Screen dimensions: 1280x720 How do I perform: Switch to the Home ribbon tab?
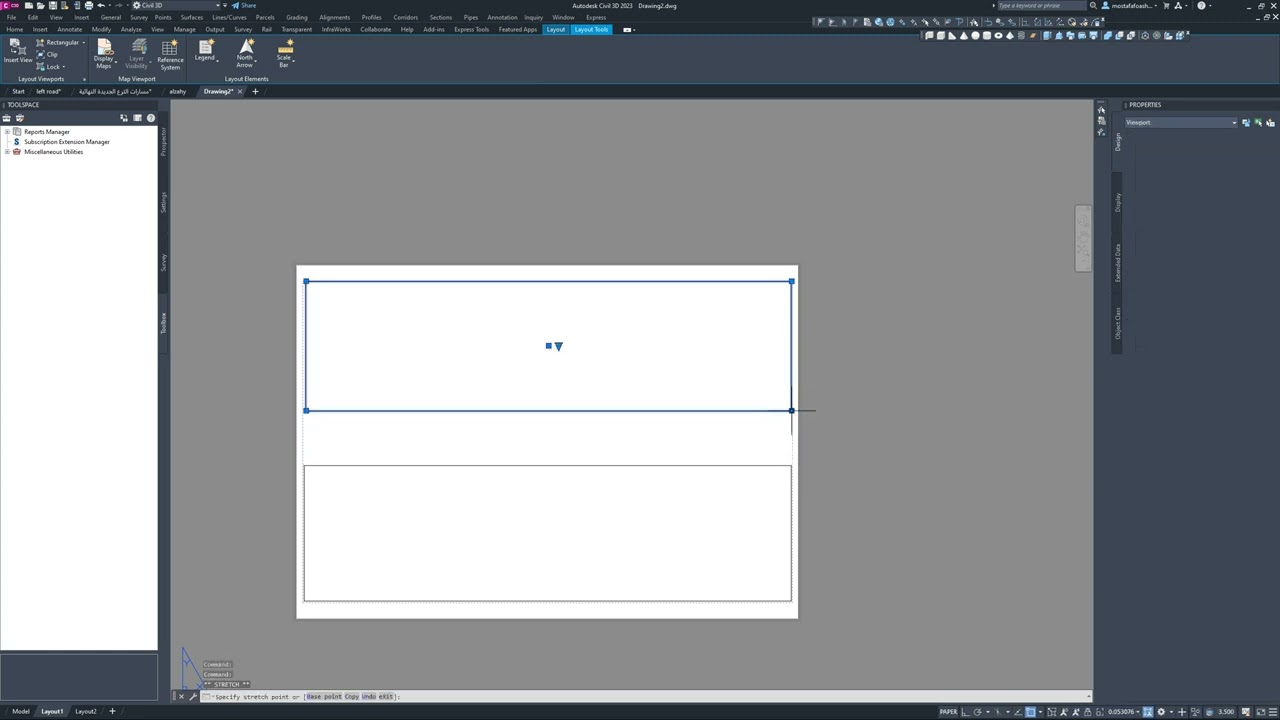coord(15,29)
